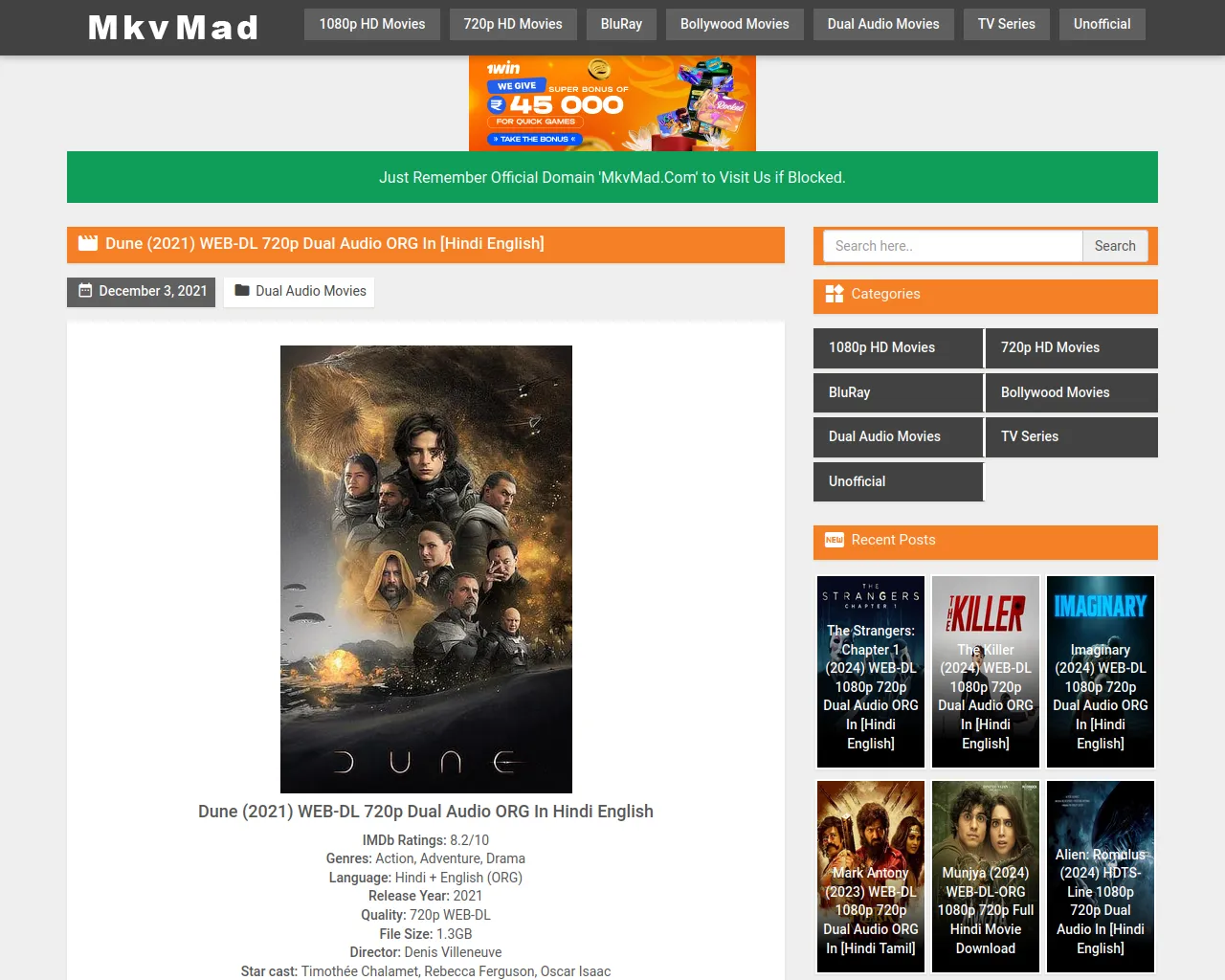
Task: Open Munjya (2024) recent post
Action: point(986,877)
